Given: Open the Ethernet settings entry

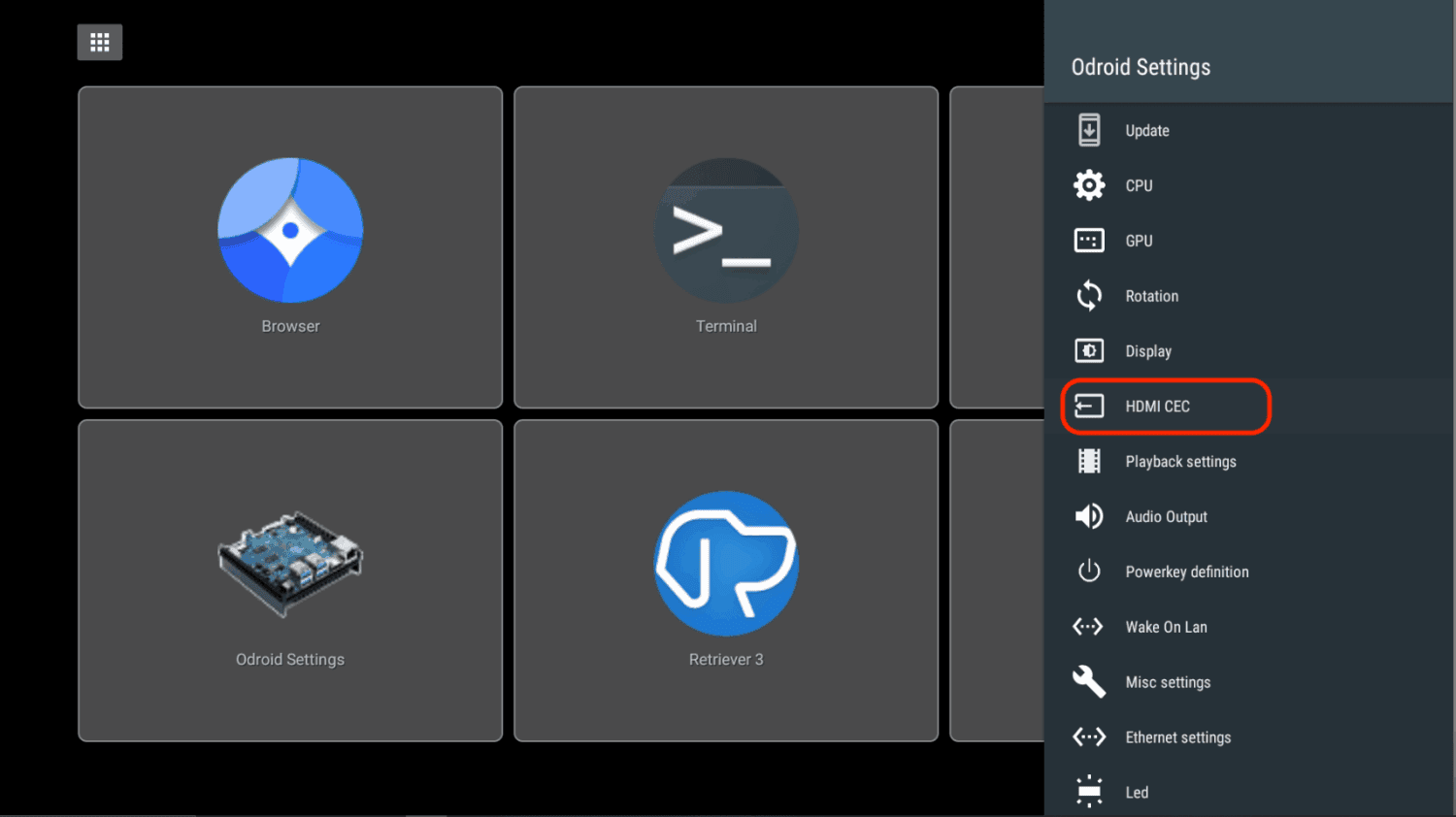Looking at the screenshot, I should click(x=1250, y=737).
